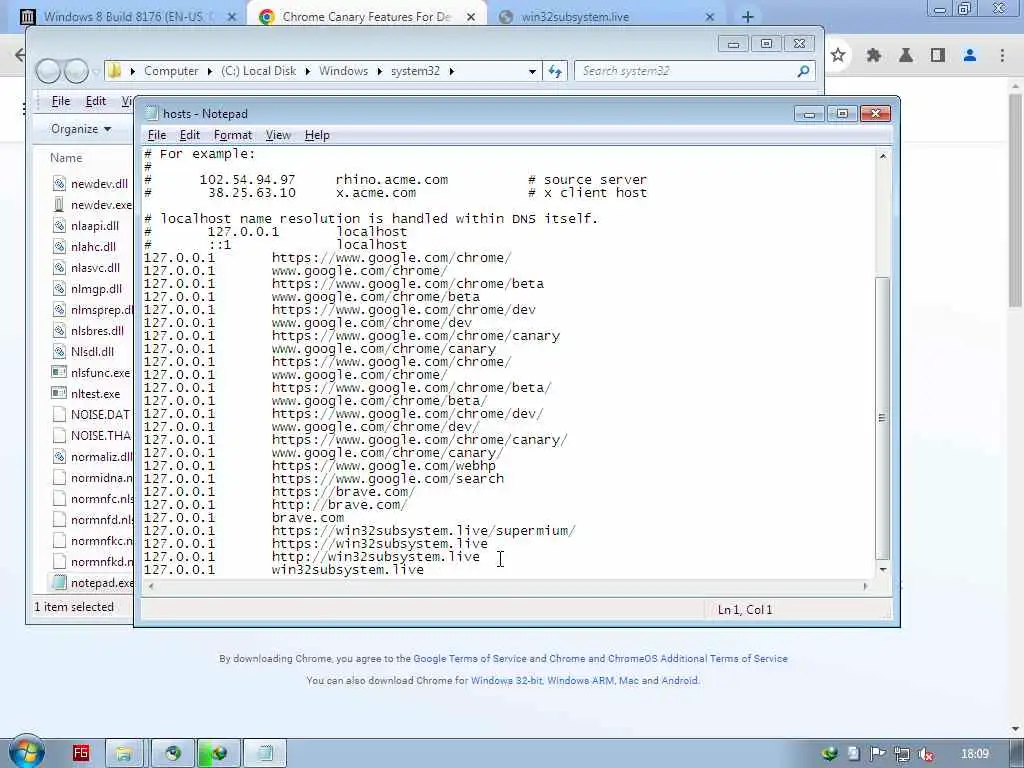1024x768 pixels.
Task: Open the red FG taskbar icon
Action: [81, 753]
